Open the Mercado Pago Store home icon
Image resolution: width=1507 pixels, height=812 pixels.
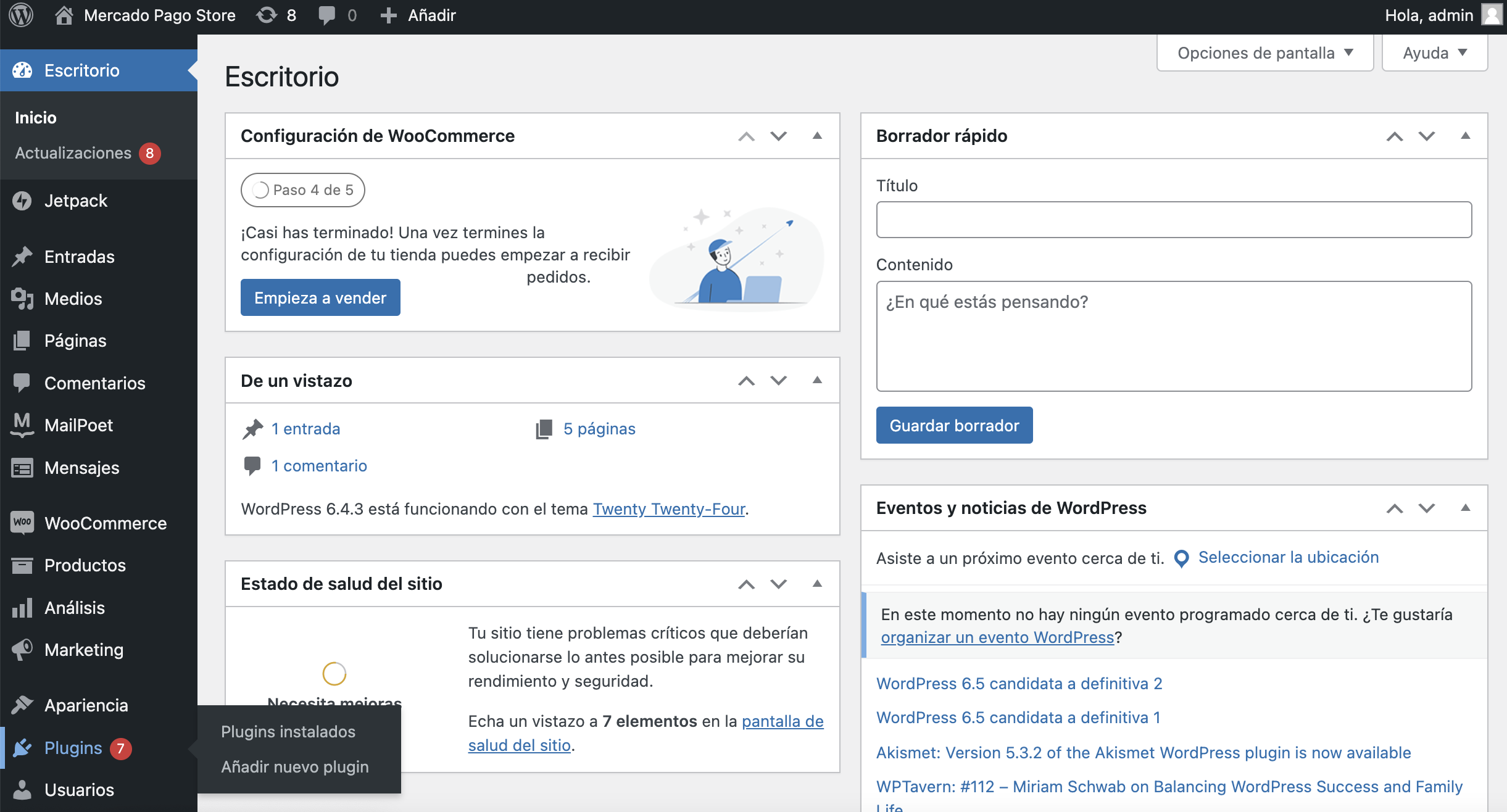coord(64,15)
